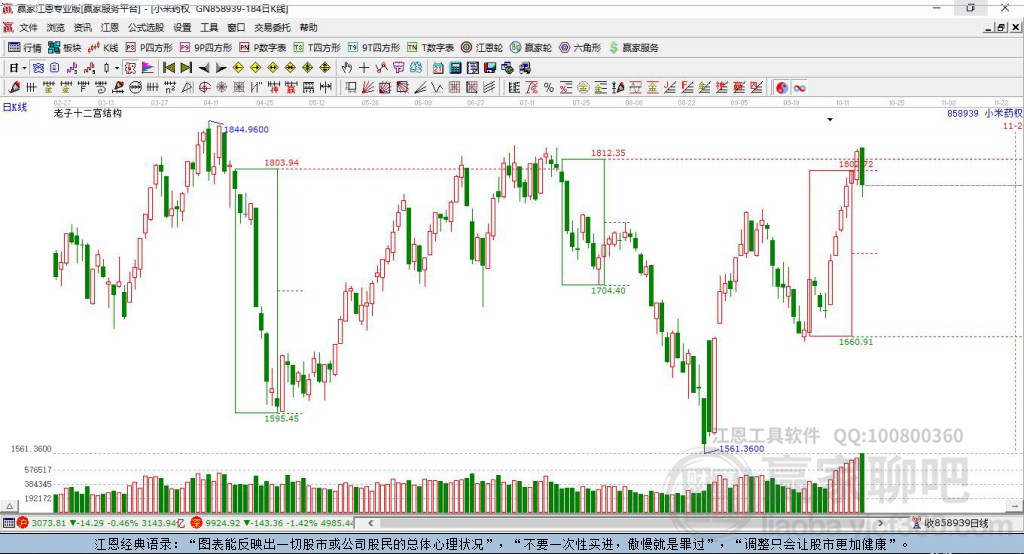
Task: Click the 1595.45 green price label
Action: click(281, 418)
